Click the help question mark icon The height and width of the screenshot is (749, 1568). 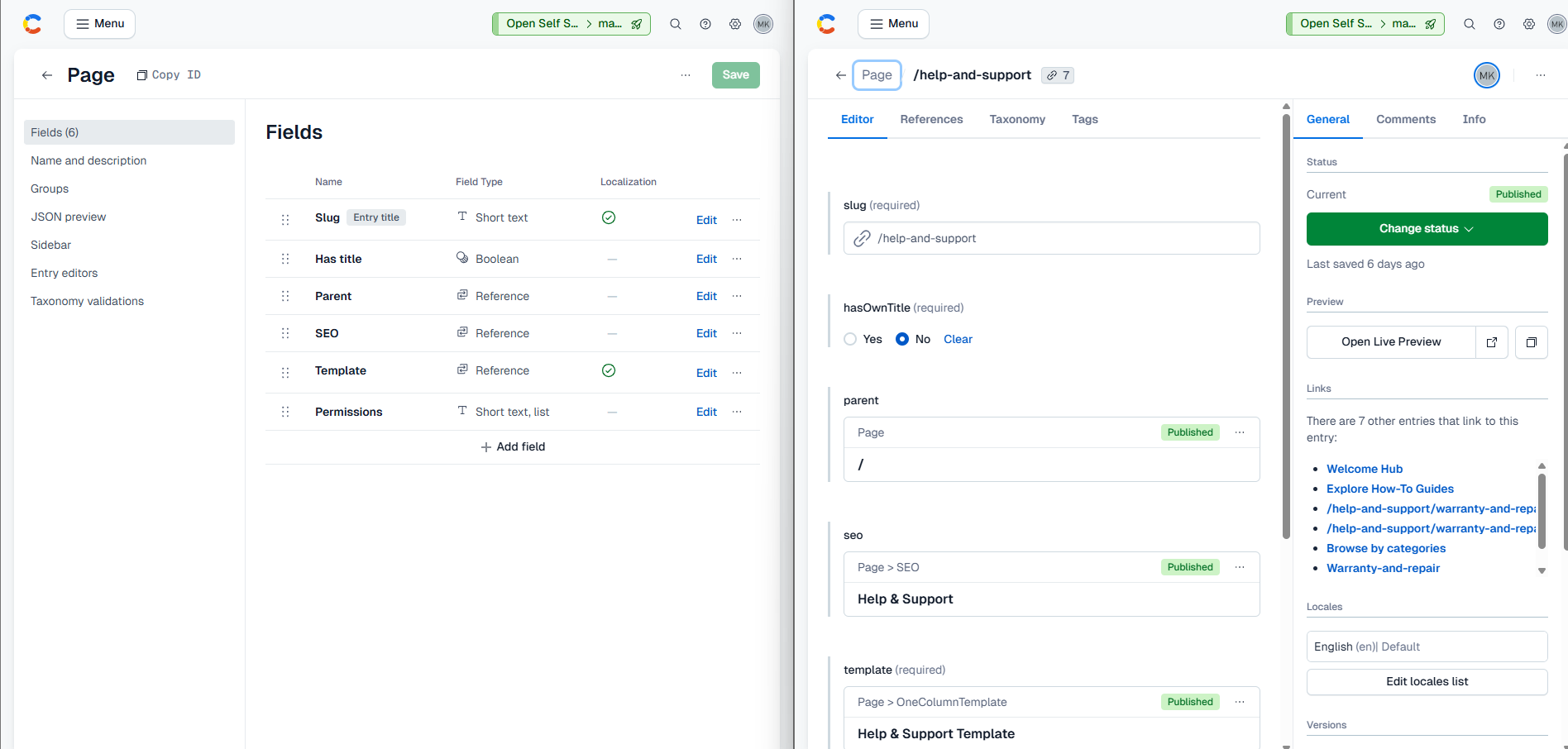pyautogui.click(x=705, y=24)
